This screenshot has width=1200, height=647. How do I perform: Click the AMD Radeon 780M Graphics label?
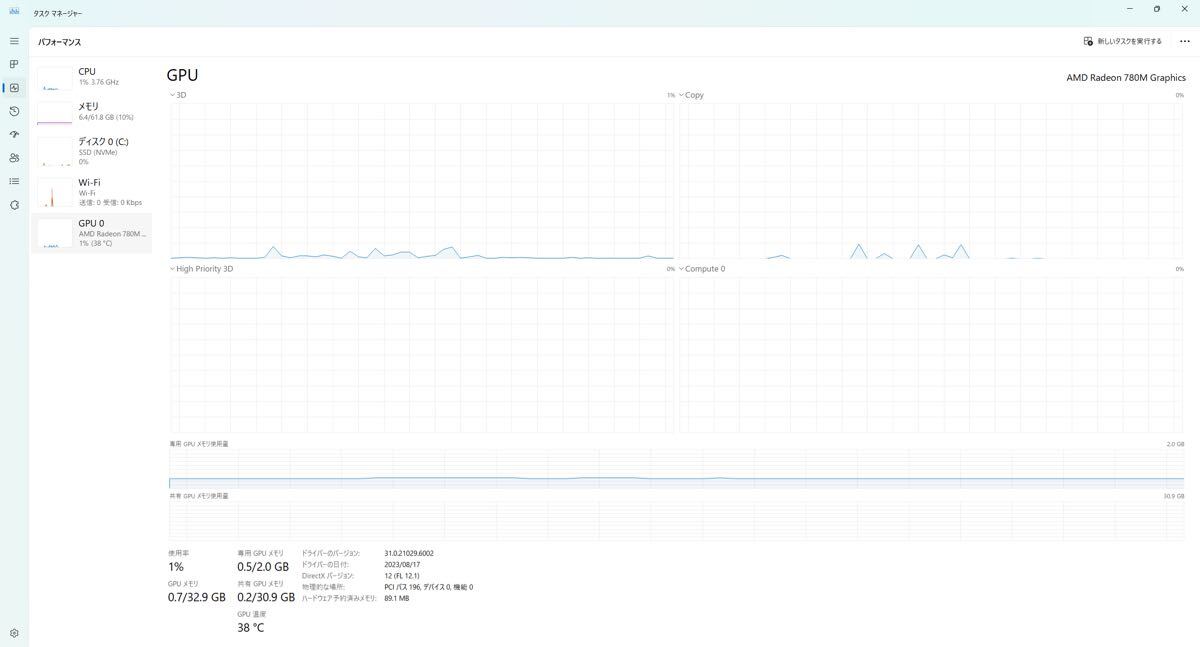(x=1126, y=78)
